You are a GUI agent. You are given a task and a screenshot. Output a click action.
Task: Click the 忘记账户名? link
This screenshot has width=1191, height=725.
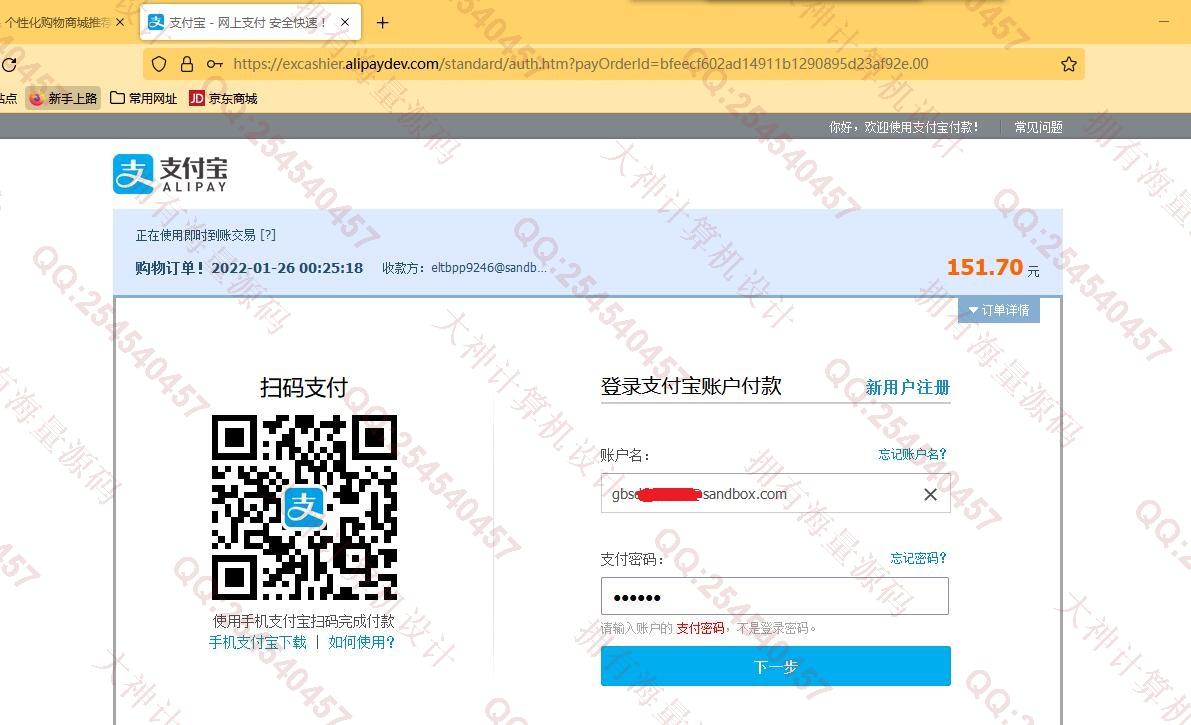pyautogui.click(x=912, y=454)
